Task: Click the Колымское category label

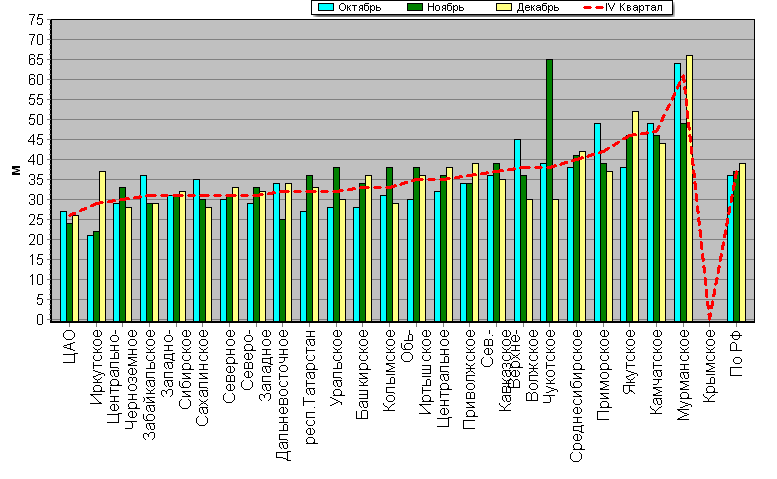Action: click(x=389, y=371)
